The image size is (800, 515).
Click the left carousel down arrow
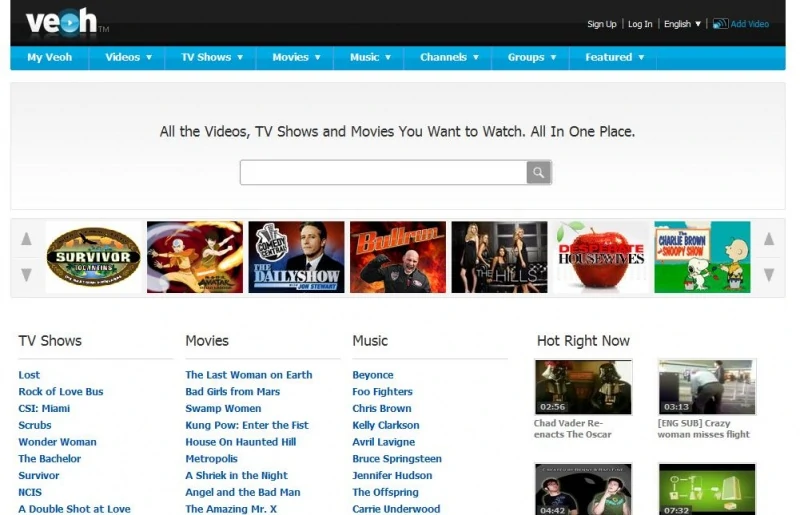27,275
